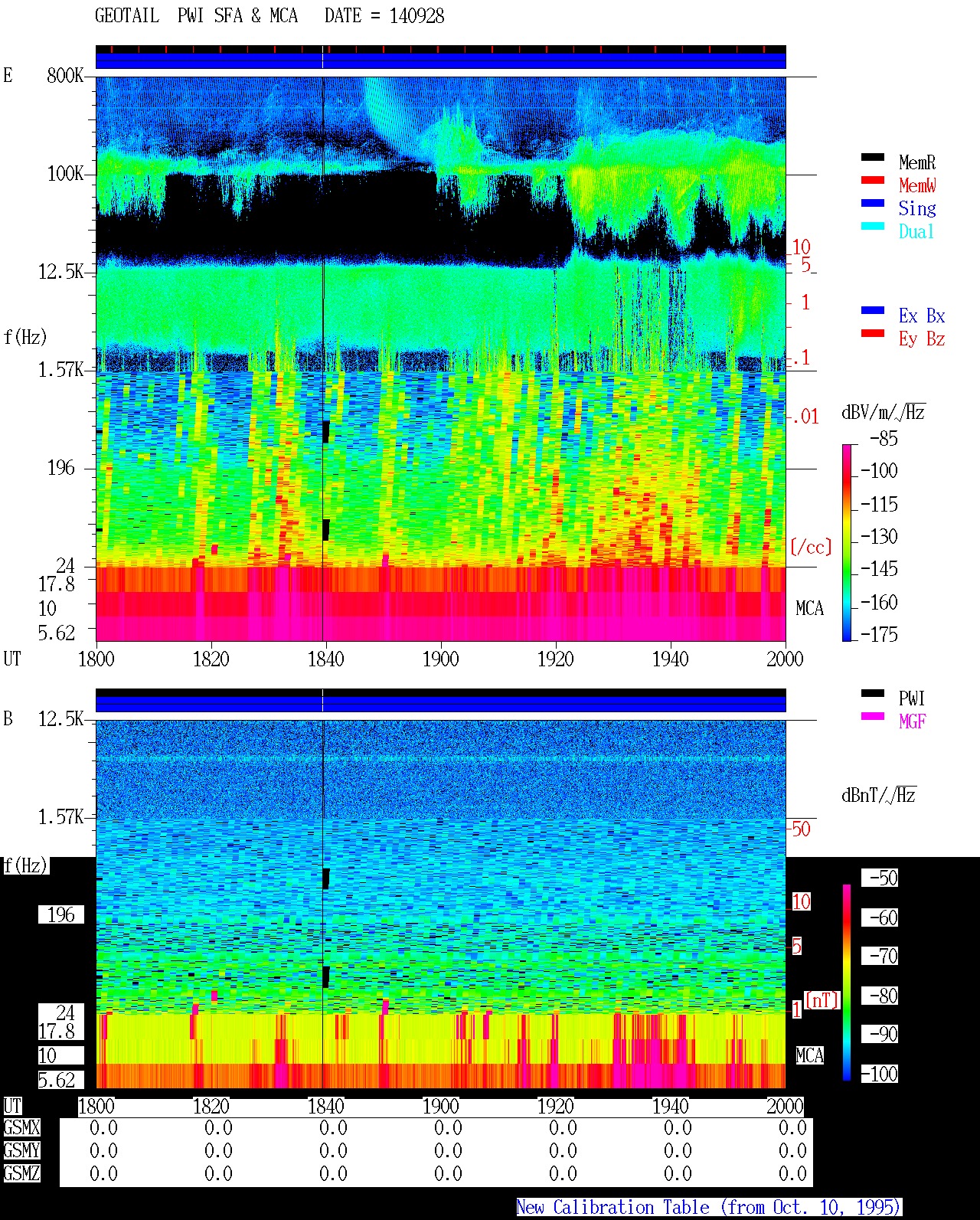
Task: Click the B spectrogram at the 1840 data-gap line
Action: 323,904
